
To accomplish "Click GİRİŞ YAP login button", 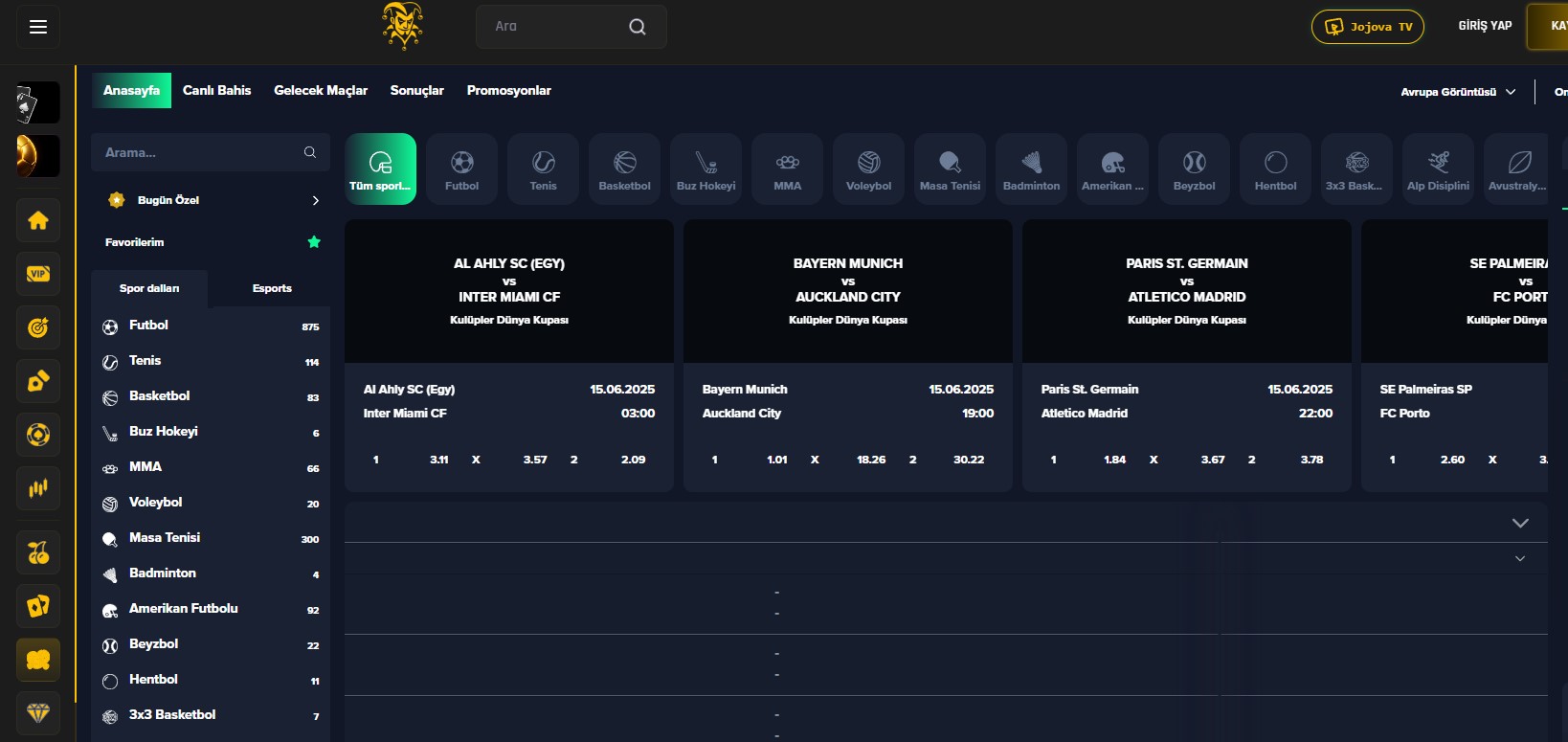I will coord(1485,26).
